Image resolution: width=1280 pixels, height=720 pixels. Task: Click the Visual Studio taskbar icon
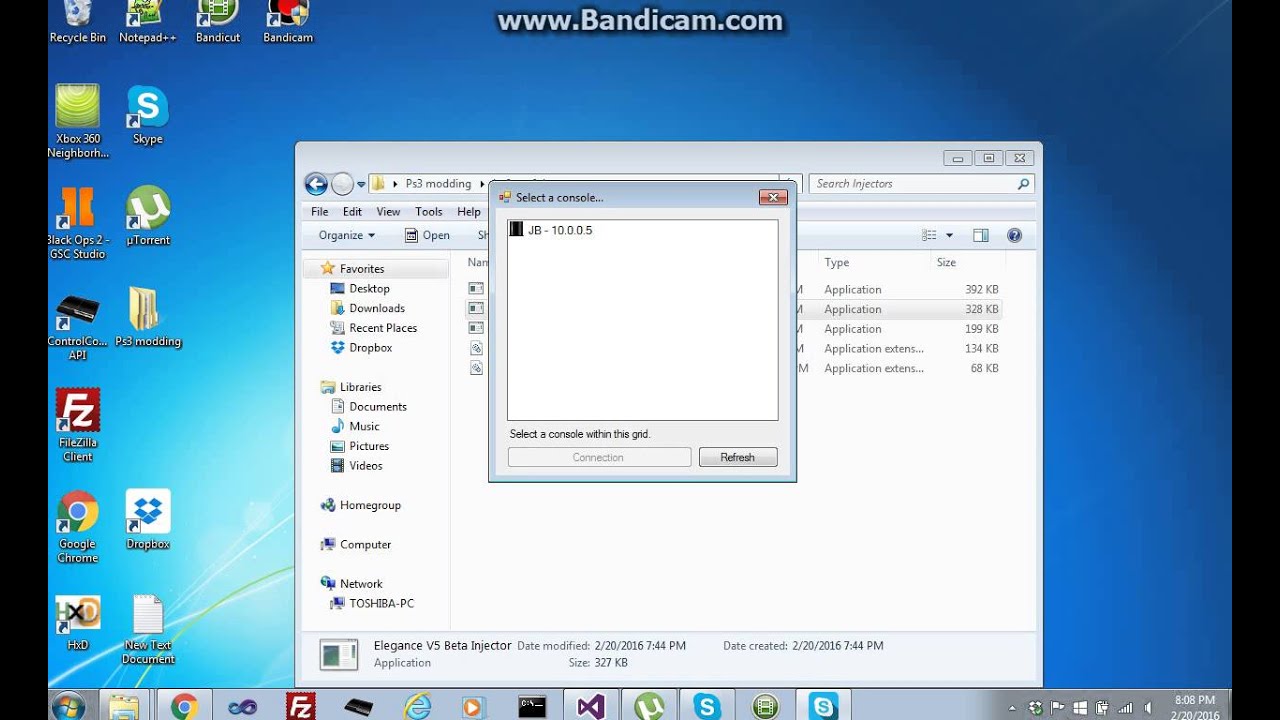click(590, 706)
